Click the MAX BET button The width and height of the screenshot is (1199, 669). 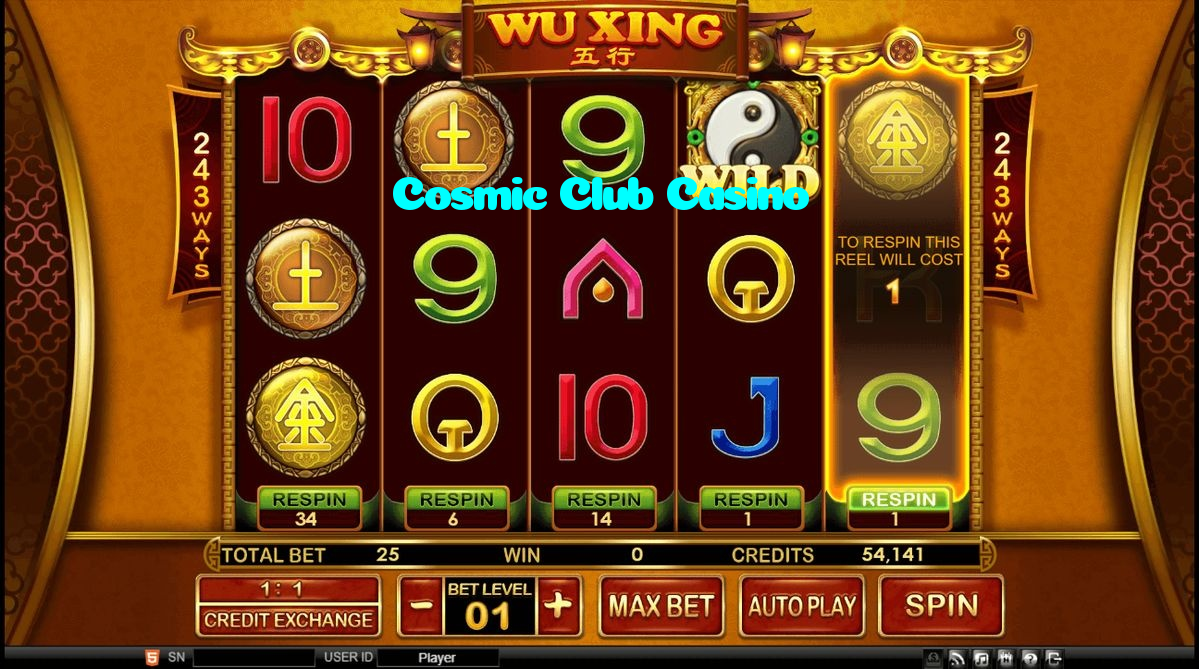[661, 606]
